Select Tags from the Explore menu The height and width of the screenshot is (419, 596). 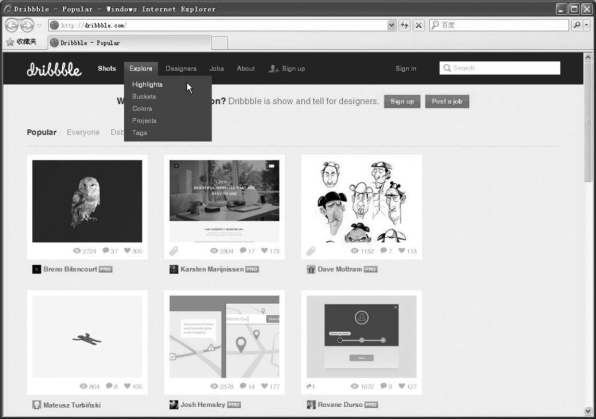(139, 133)
